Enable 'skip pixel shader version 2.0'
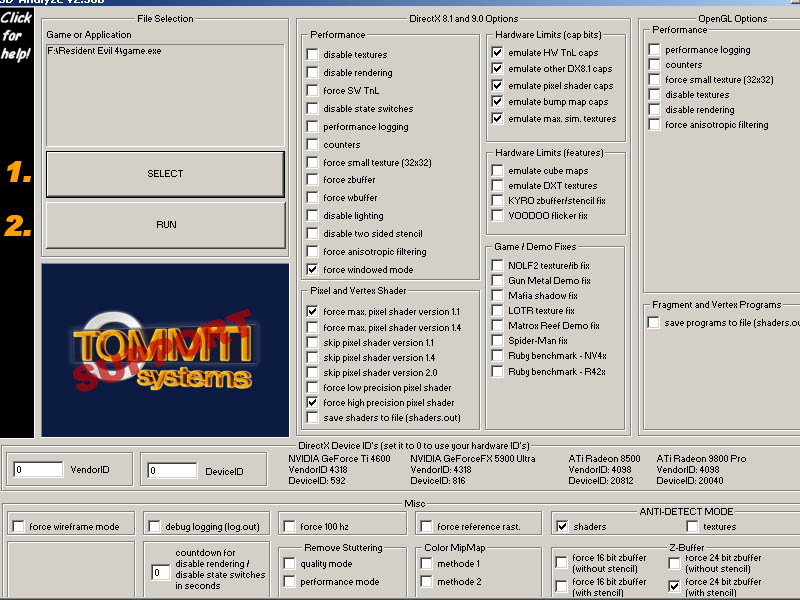Screen dimensions: 800x600 click(x=313, y=372)
